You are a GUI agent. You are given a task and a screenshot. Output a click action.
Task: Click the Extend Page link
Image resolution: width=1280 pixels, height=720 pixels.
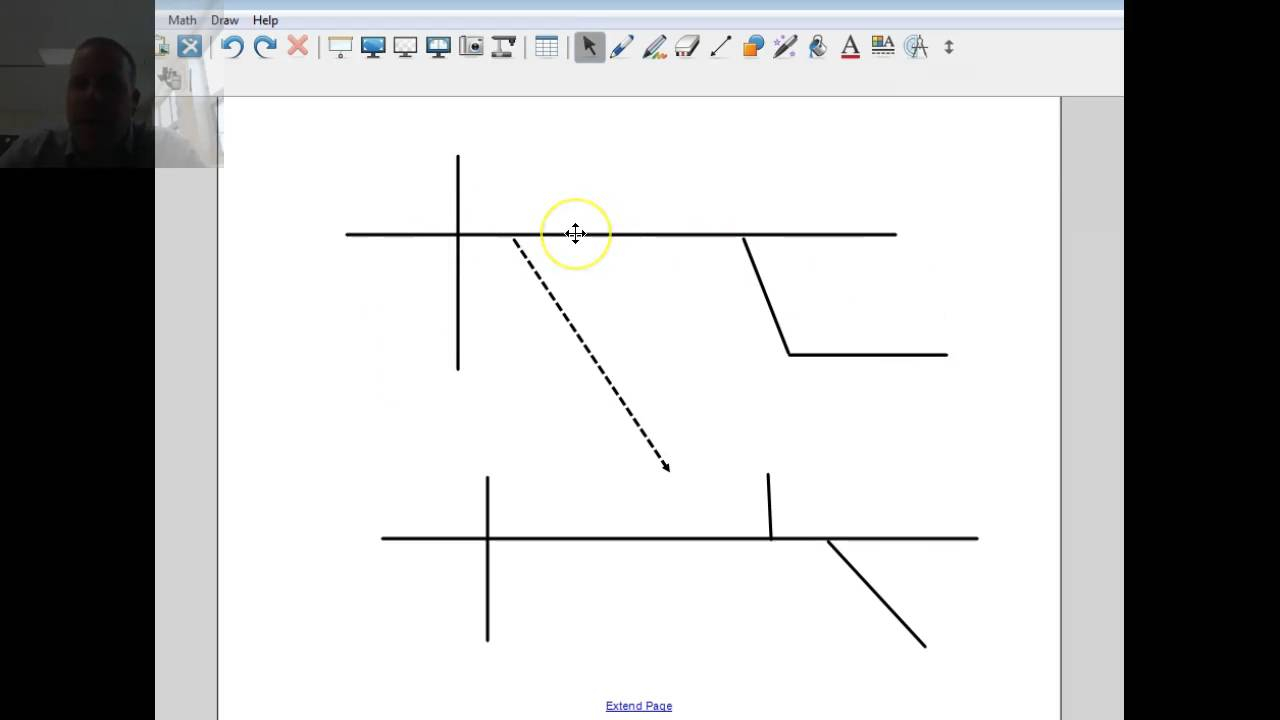[639, 706]
